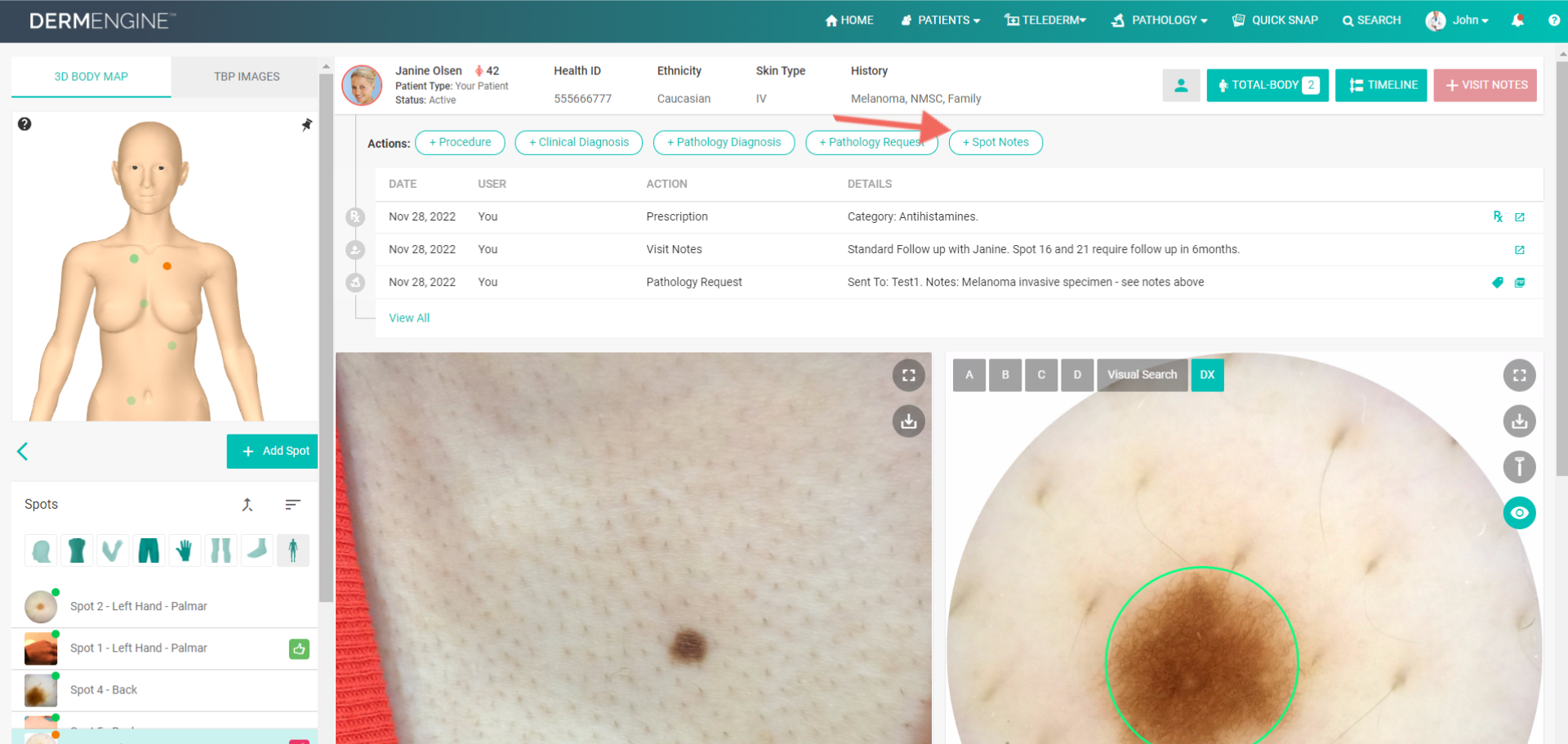Viewport: 1568px width, 744px height.
Task: Toggle the C criterion button
Action: pyautogui.click(x=1041, y=375)
